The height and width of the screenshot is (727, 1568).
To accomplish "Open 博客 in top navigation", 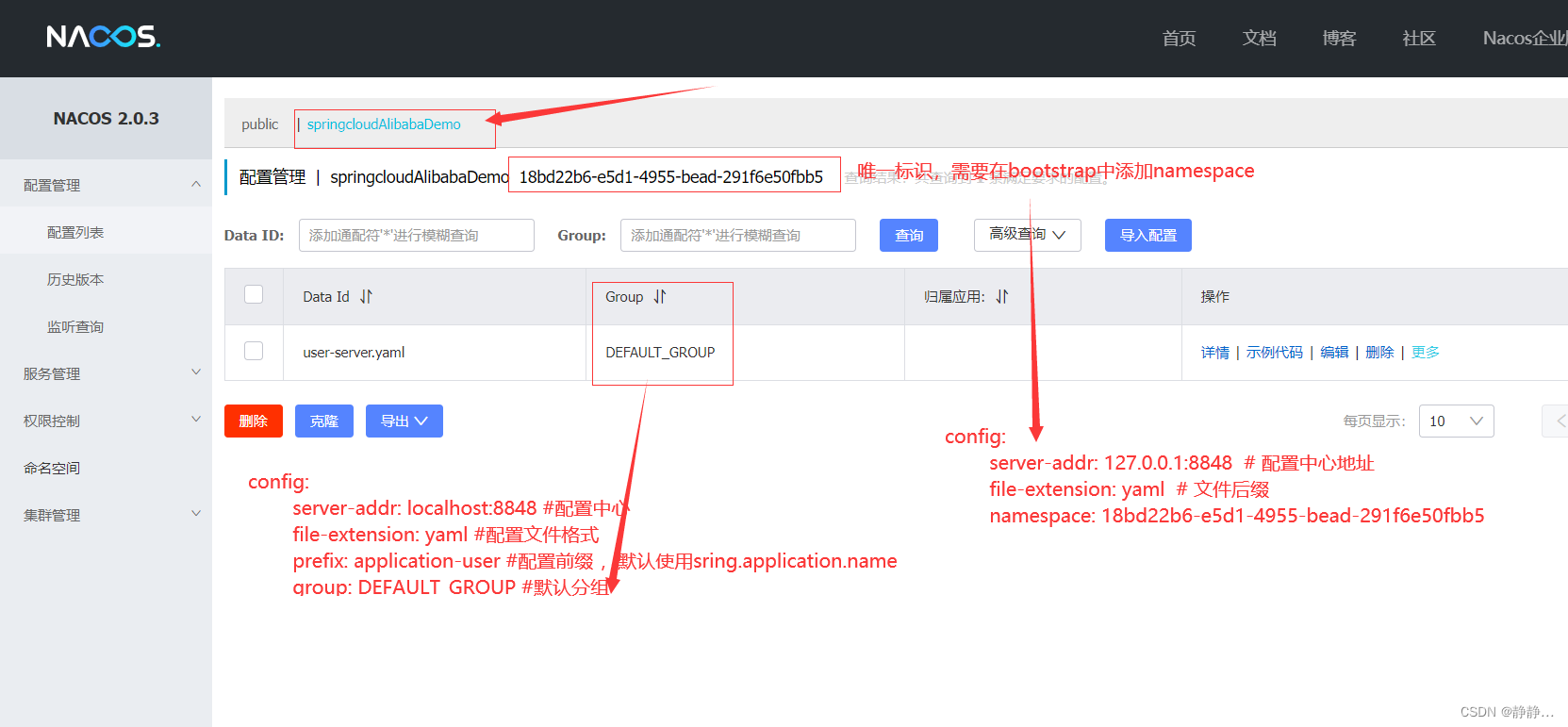I will pos(1339,38).
